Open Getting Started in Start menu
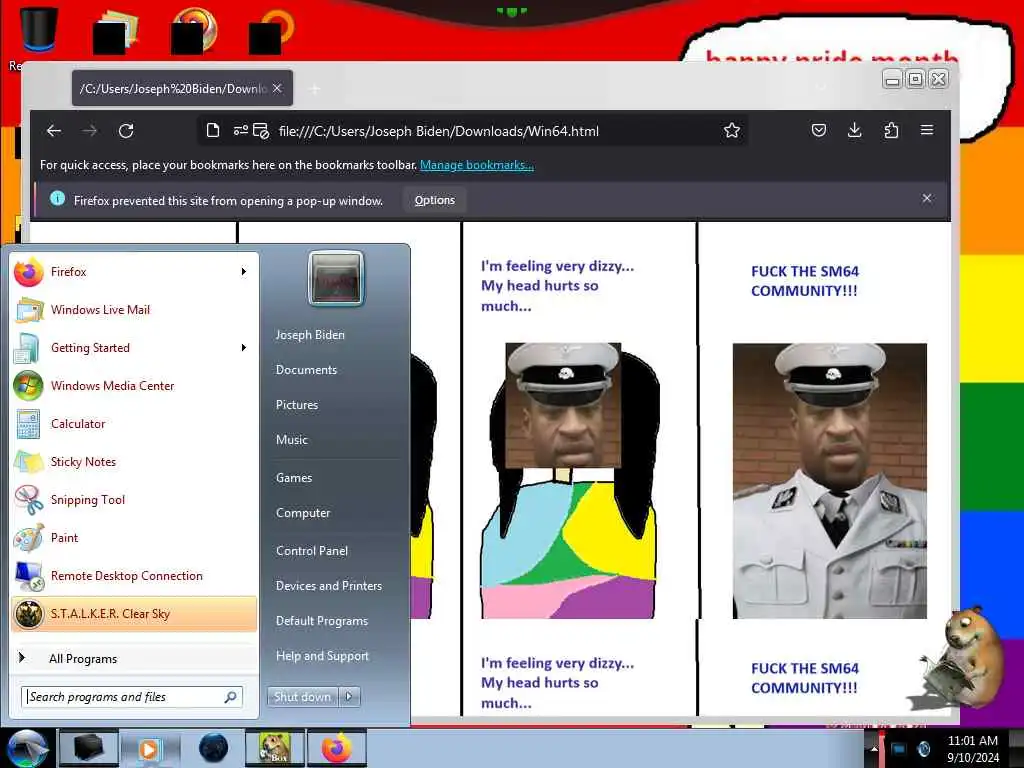This screenshot has height=768, width=1024. (x=134, y=347)
